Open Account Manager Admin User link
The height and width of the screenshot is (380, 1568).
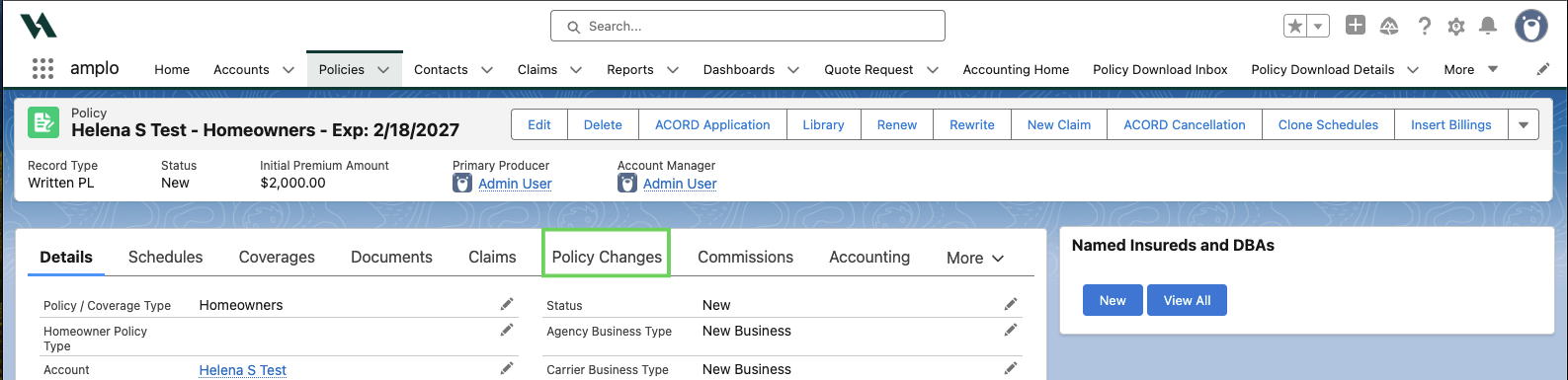tap(680, 184)
